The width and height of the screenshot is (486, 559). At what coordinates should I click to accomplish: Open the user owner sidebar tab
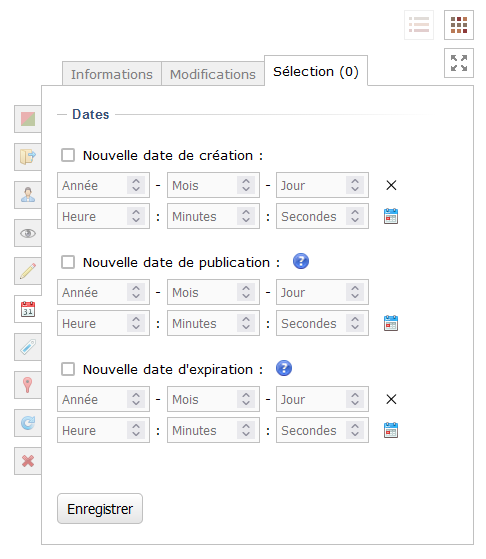pyautogui.click(x=28, y=195)
